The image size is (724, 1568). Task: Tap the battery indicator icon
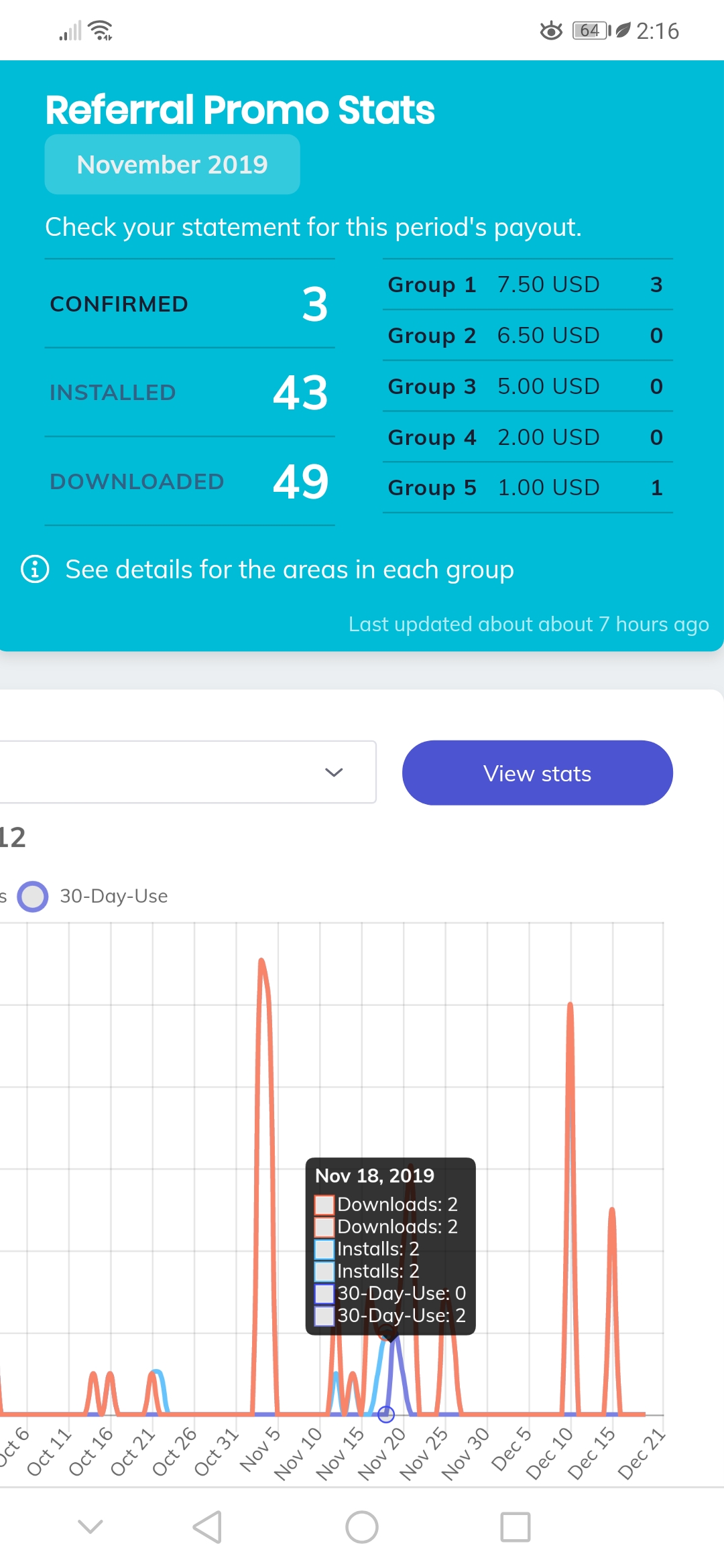(x=592, y=30)
